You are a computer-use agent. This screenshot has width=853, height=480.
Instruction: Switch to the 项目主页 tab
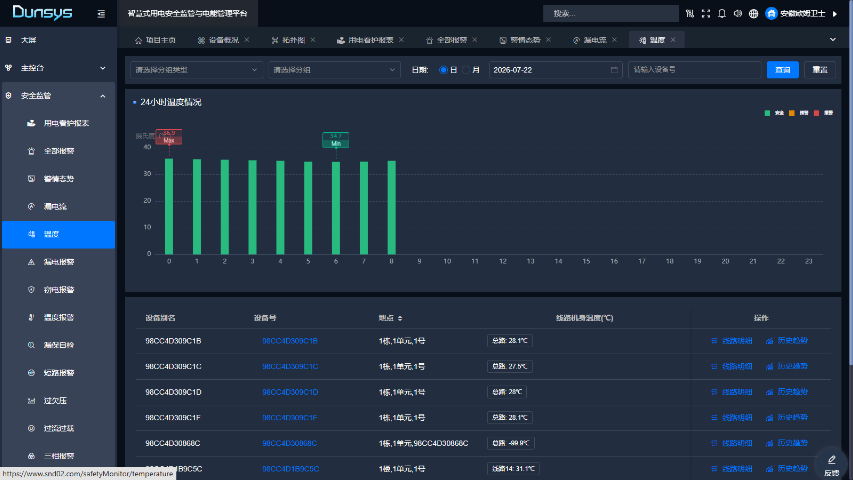point(155,40)
